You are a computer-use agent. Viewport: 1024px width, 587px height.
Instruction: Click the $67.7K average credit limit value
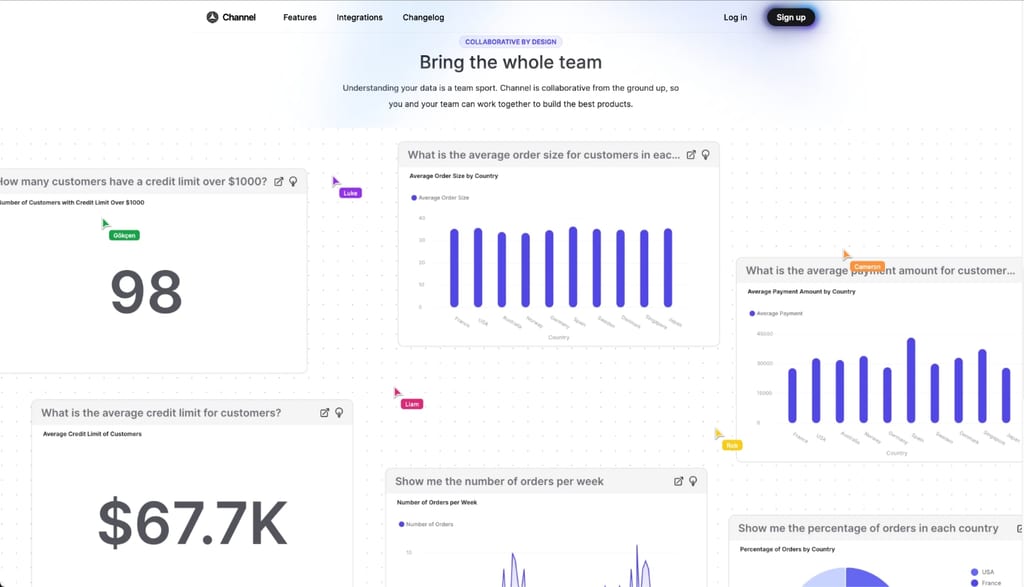(193, 522)
